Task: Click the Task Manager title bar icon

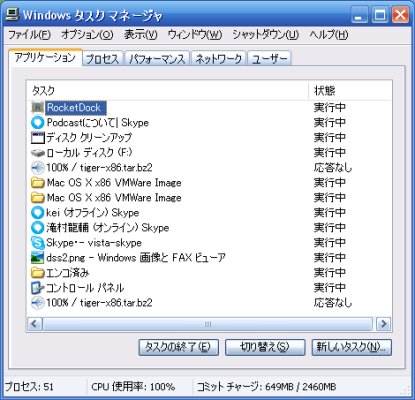Action: pos(13,15)
